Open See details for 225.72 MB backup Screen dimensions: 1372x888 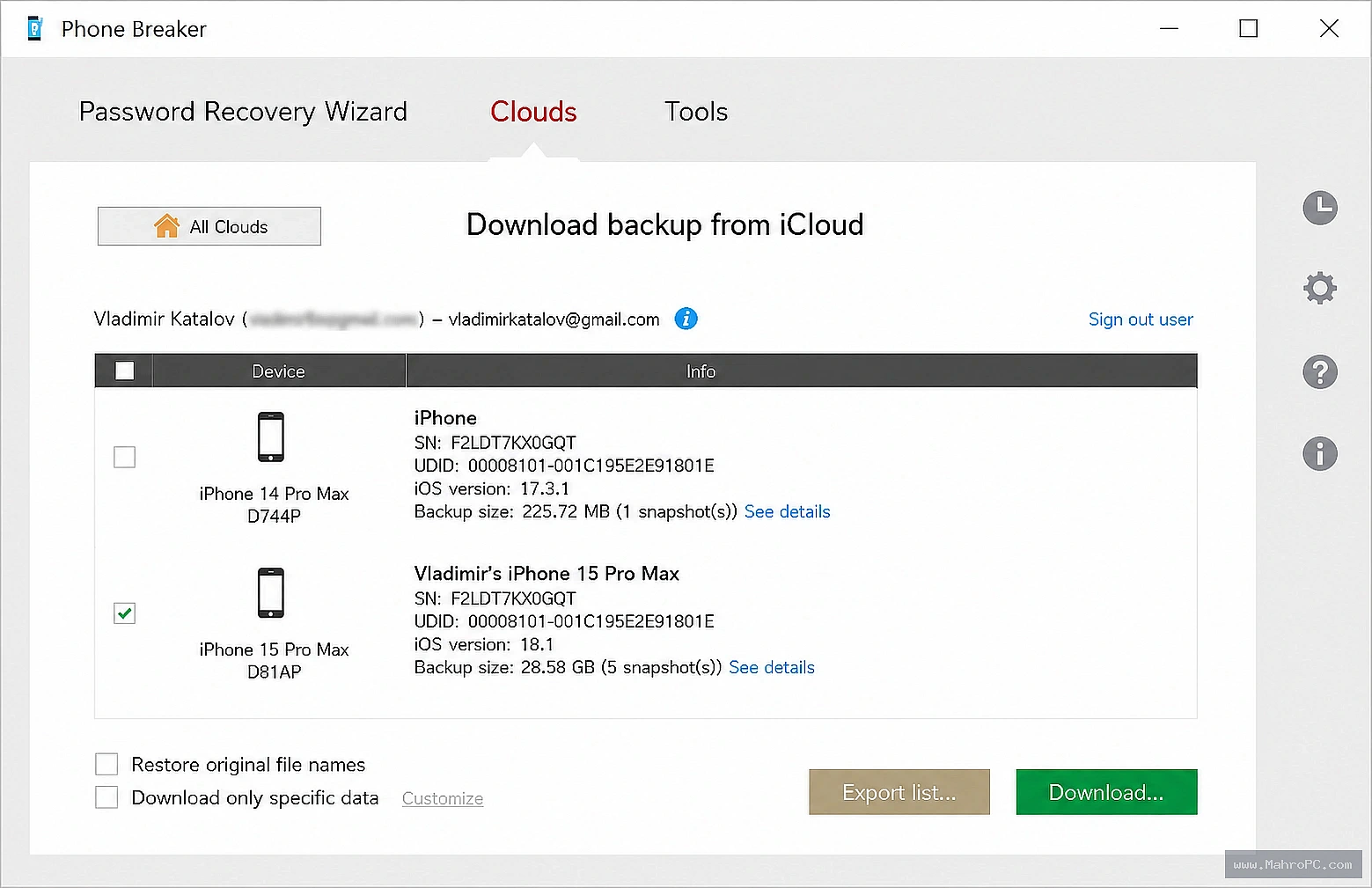[x=787, y=511]
